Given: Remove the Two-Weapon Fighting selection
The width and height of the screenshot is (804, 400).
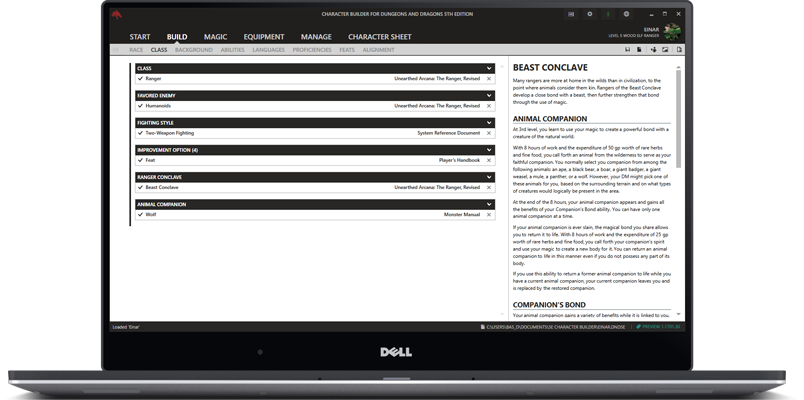Looking at the screenshot, I should 489,133.
